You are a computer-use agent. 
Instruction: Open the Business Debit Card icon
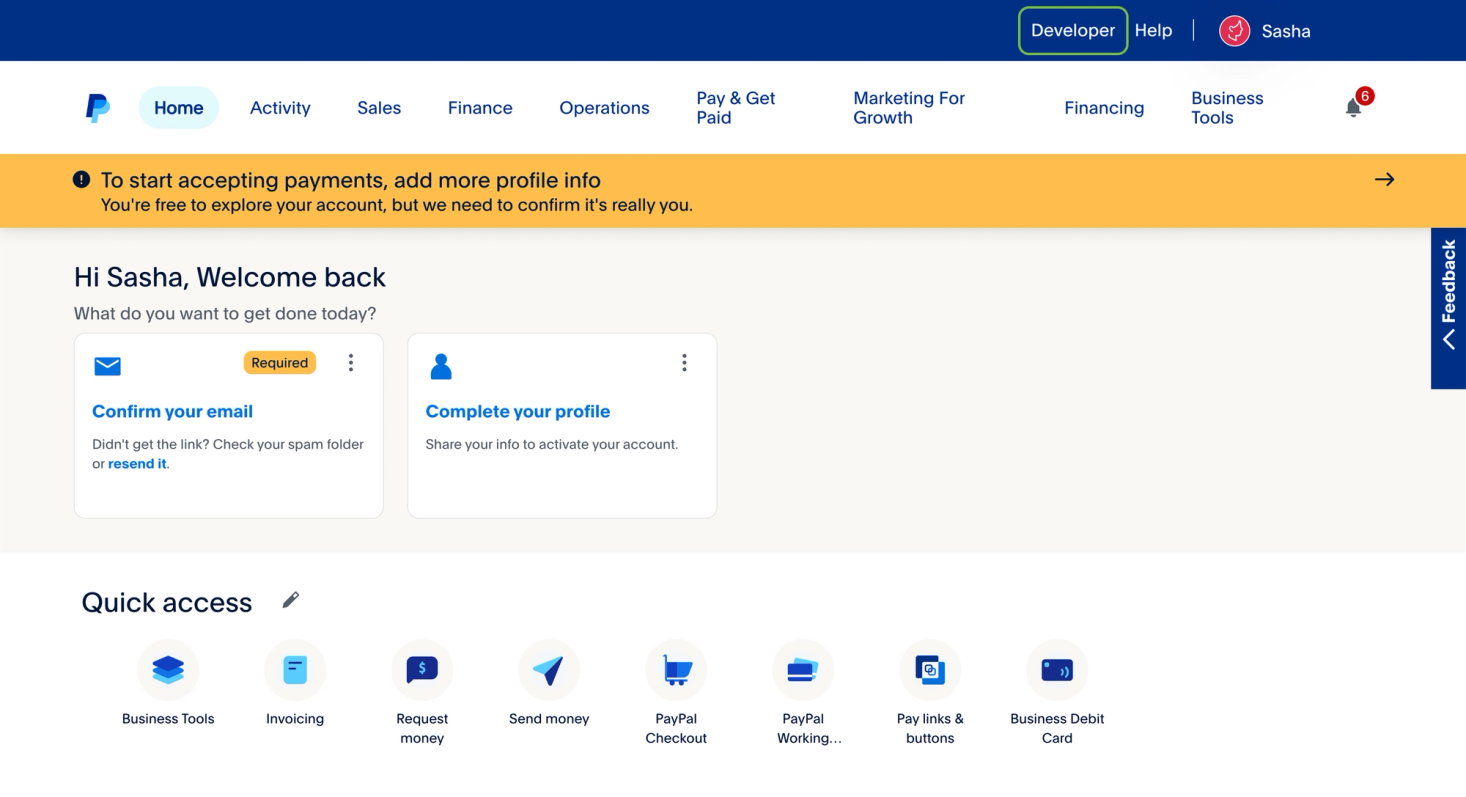tap(1057, 670)
